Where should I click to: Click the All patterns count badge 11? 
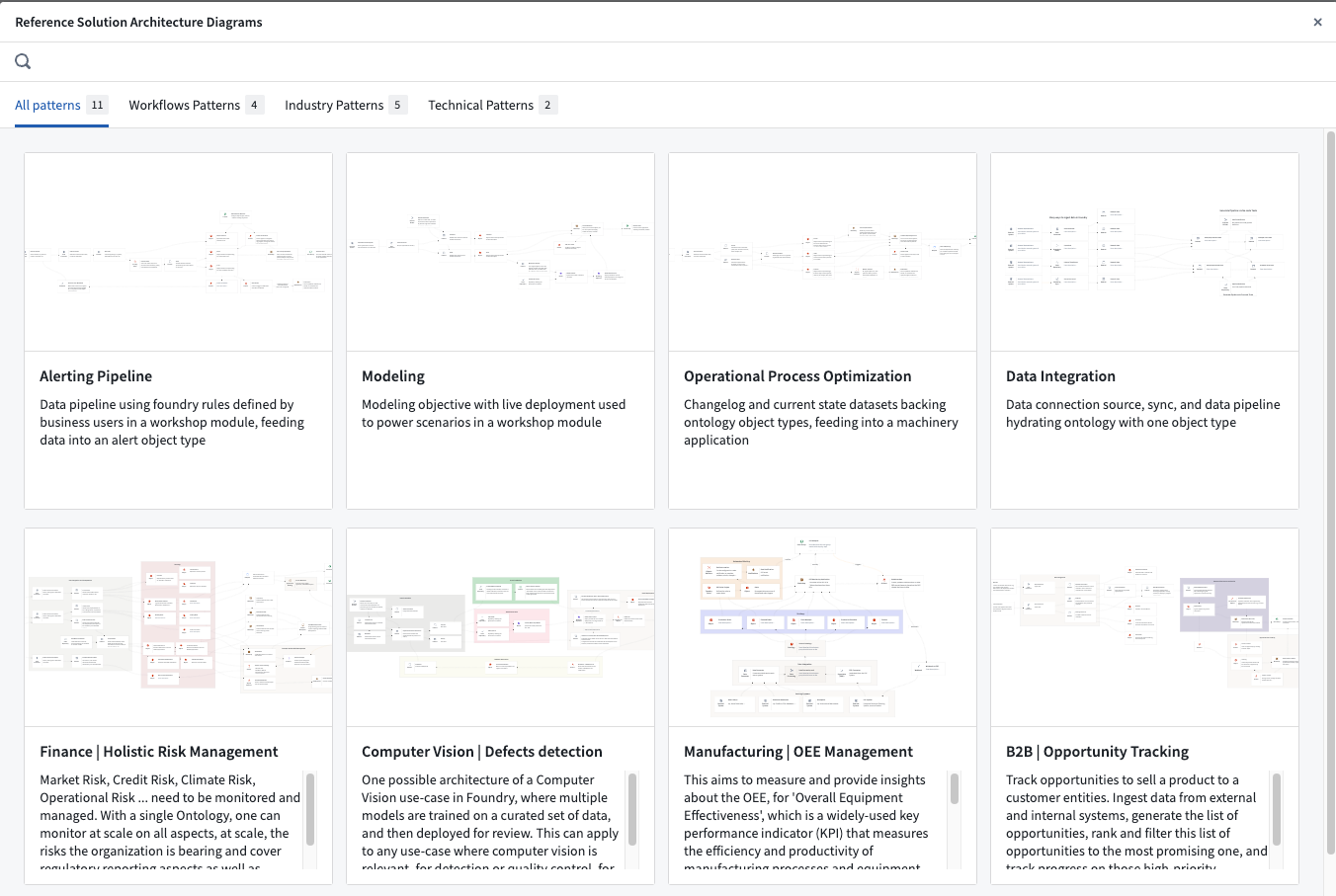click(x=97, y=105)
